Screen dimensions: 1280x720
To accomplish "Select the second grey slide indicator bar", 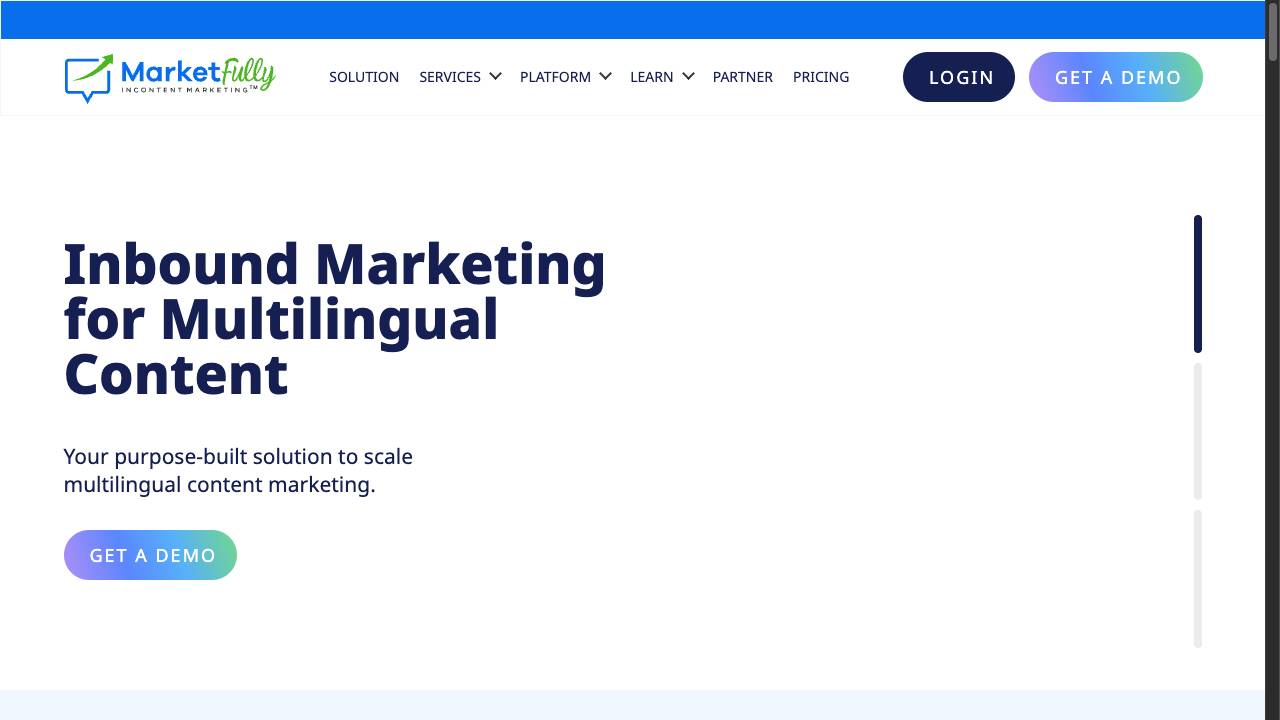I will (x=1198, y=431).
